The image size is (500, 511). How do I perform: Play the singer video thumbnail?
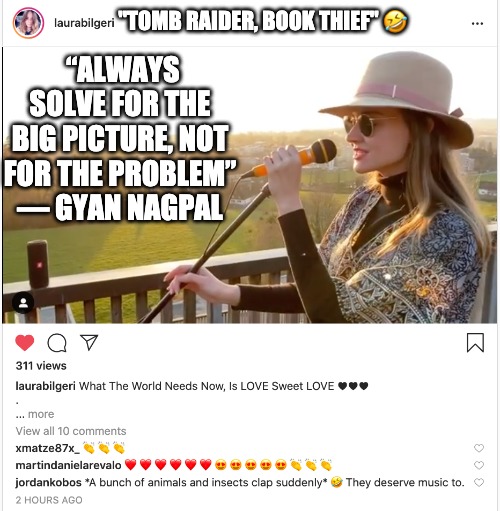[250, 185]
